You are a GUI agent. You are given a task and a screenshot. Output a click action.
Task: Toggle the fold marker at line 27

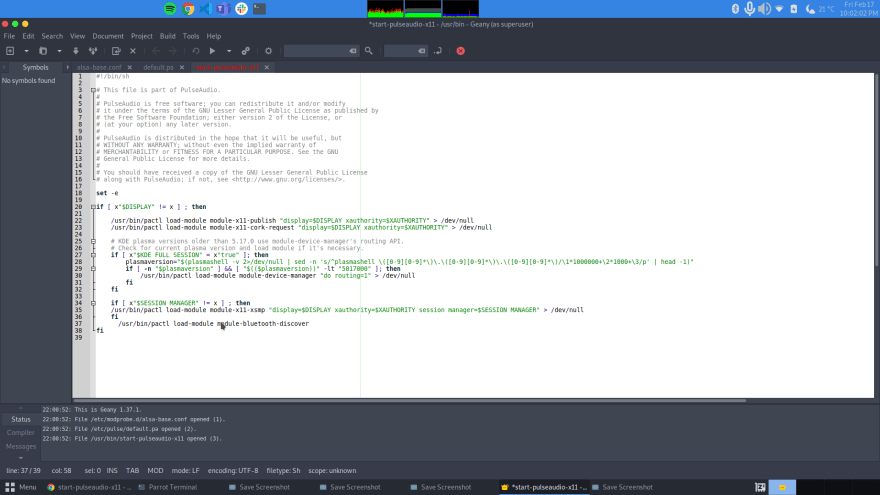[93, 255]
